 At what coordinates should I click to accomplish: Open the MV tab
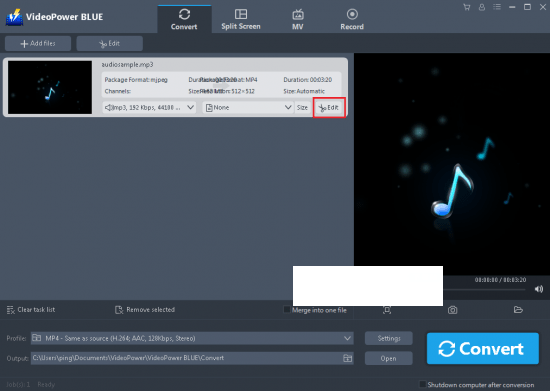pos(298,19)
